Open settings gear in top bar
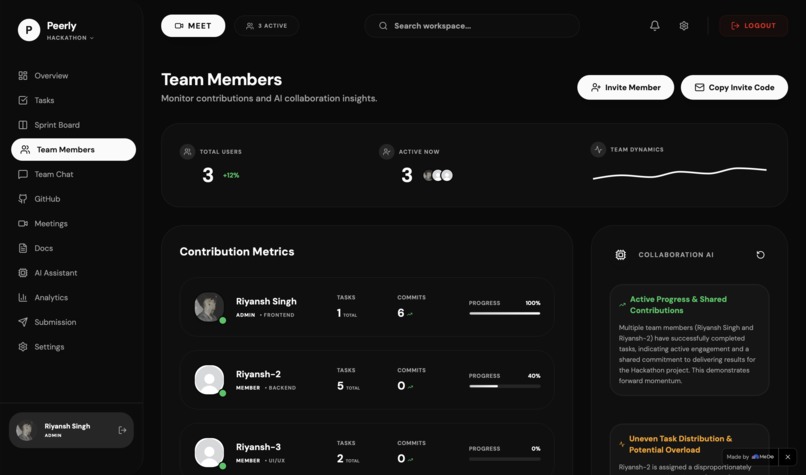Screen dimensions: 806x475 click(x=684, y=26)
